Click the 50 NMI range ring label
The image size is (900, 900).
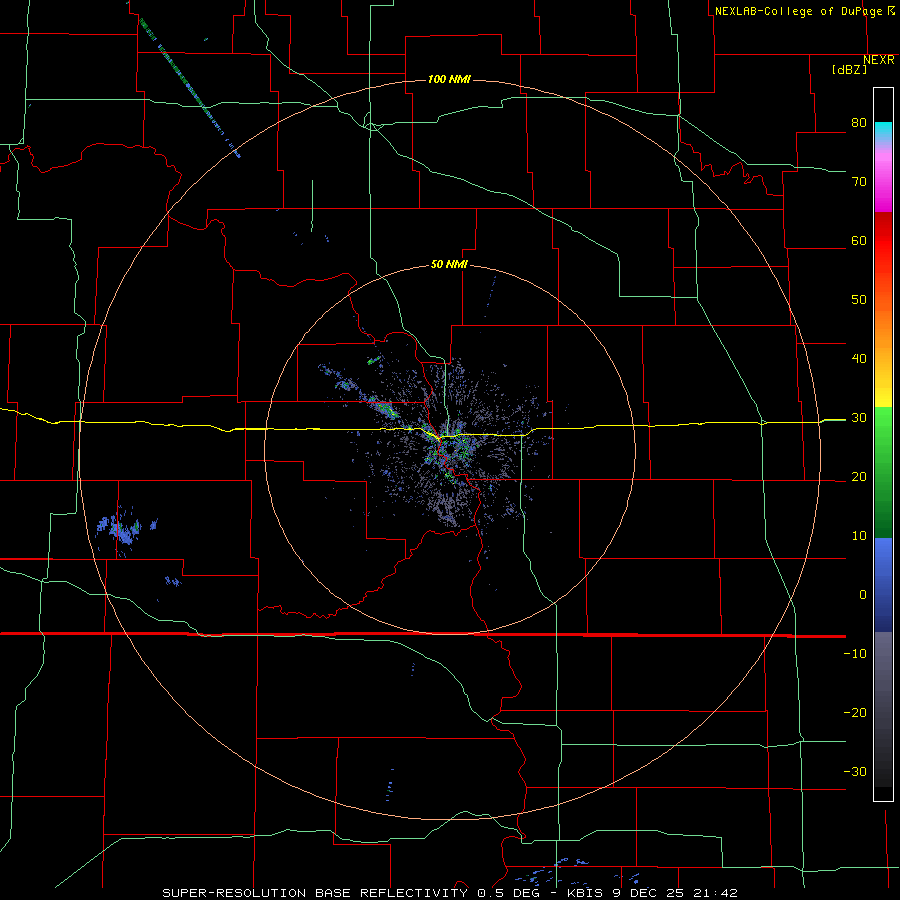click(x=449, y=265)
